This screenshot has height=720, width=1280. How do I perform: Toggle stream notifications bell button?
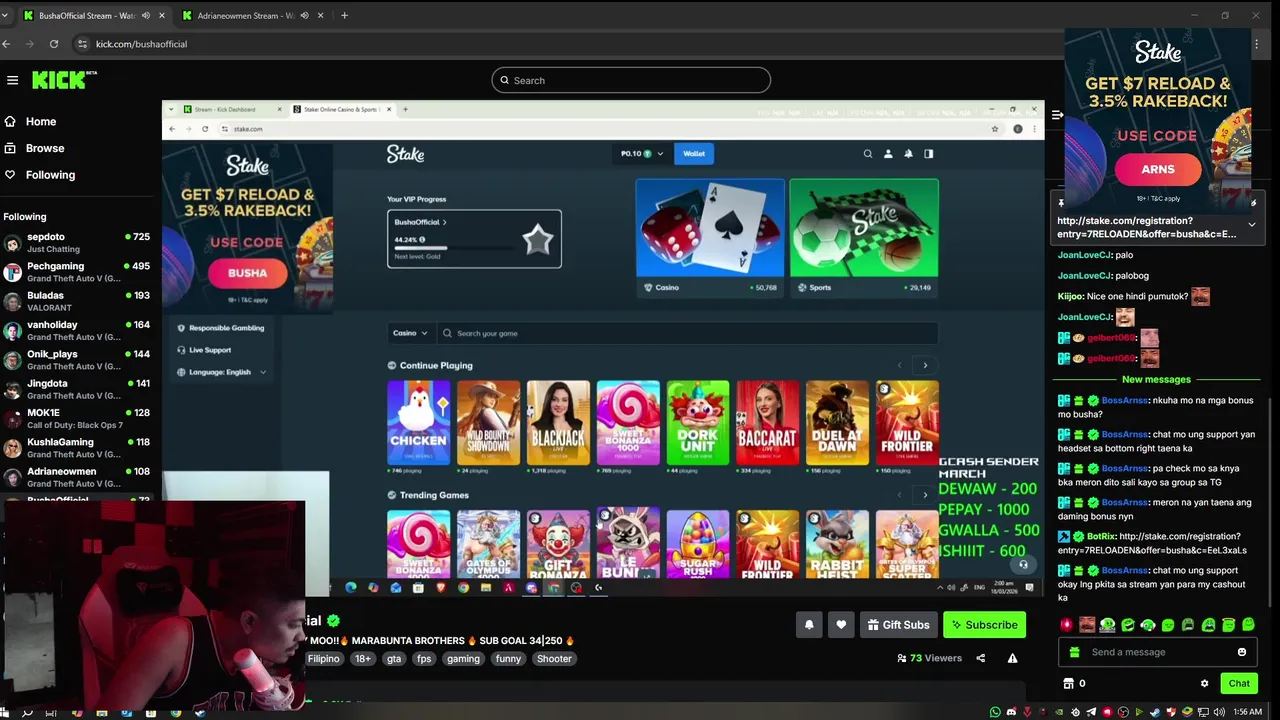point(809,625)
